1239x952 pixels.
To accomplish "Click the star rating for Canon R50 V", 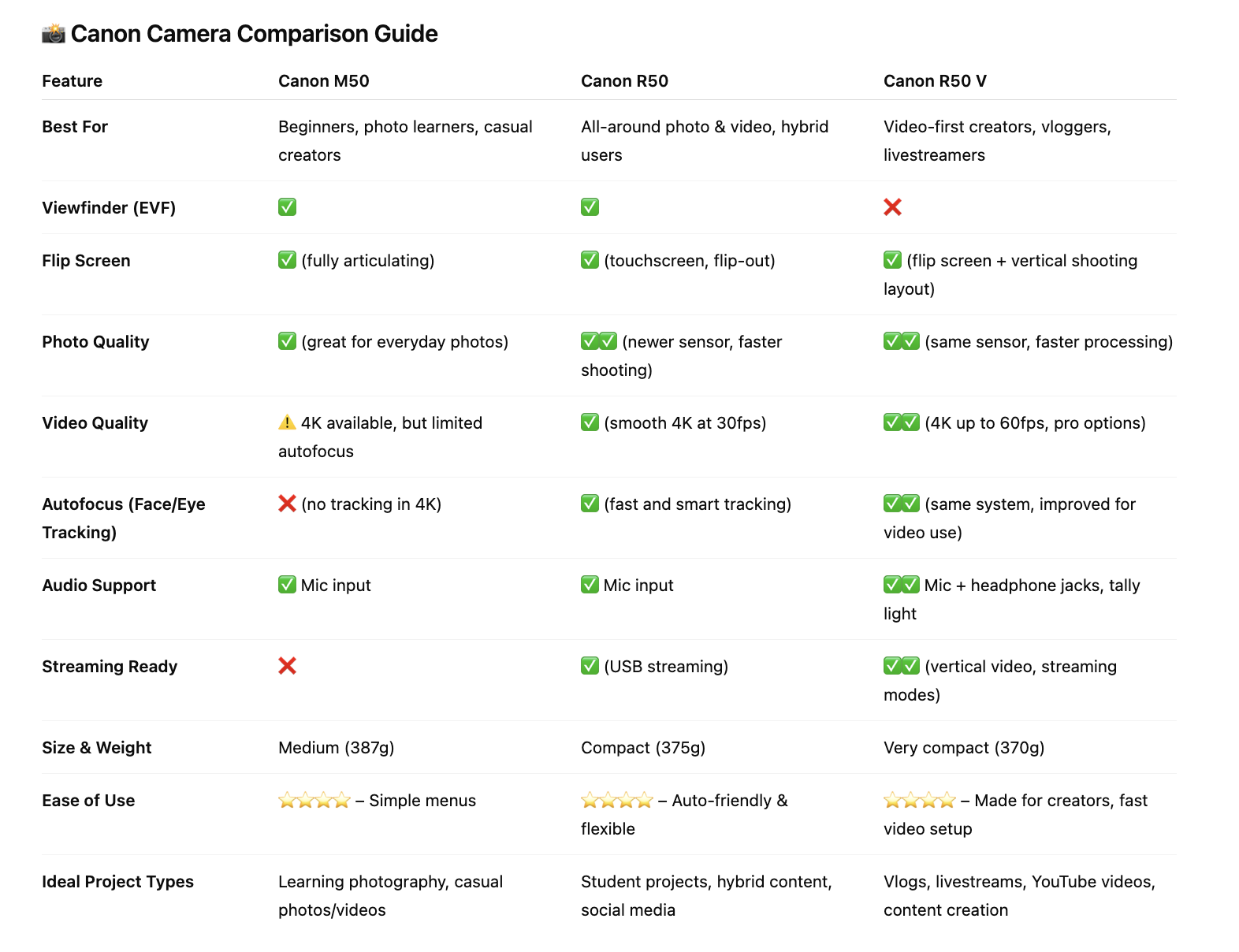I will coord(920,801).
